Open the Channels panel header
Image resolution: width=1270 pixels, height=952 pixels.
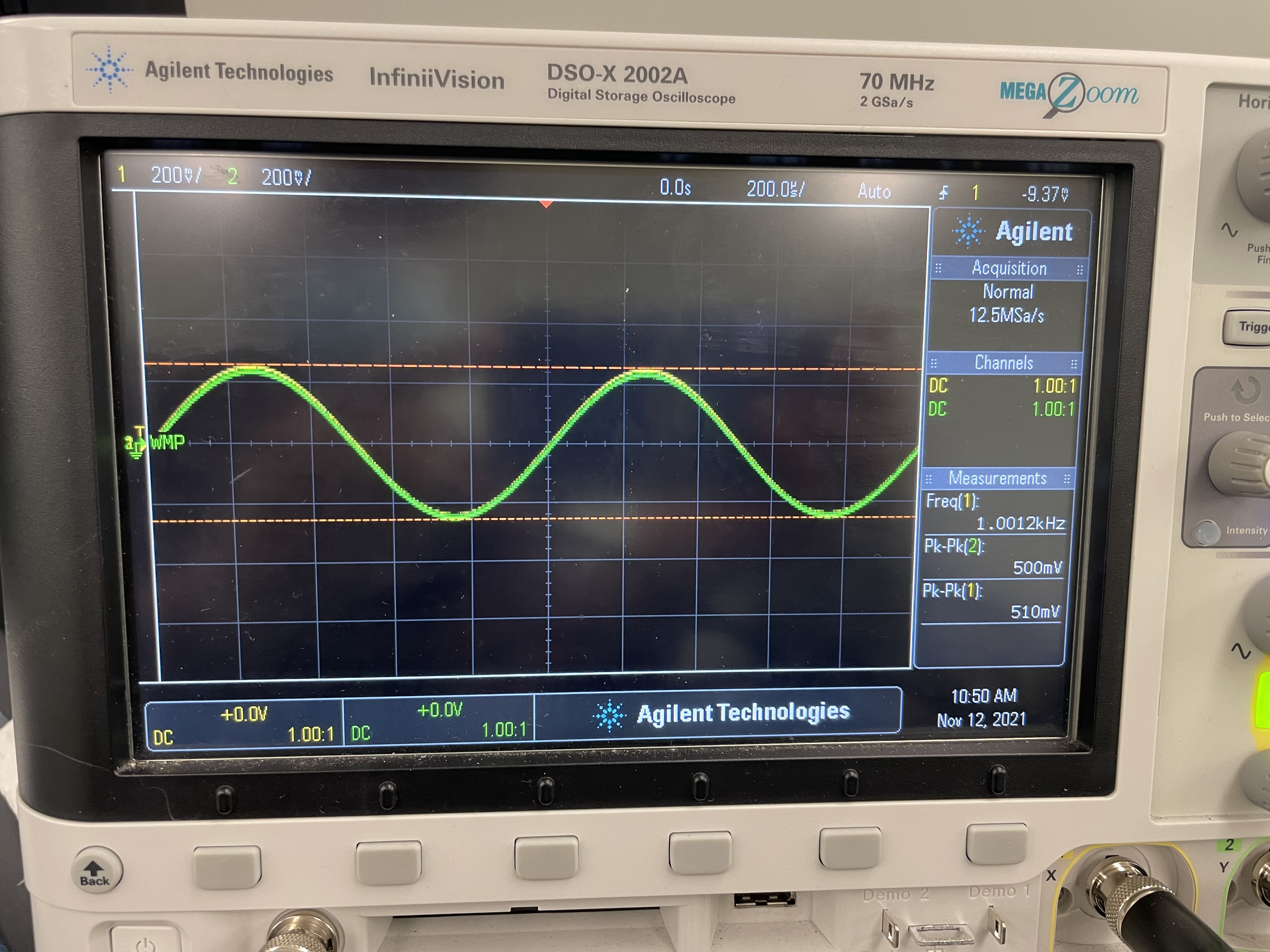[1004, 363]
